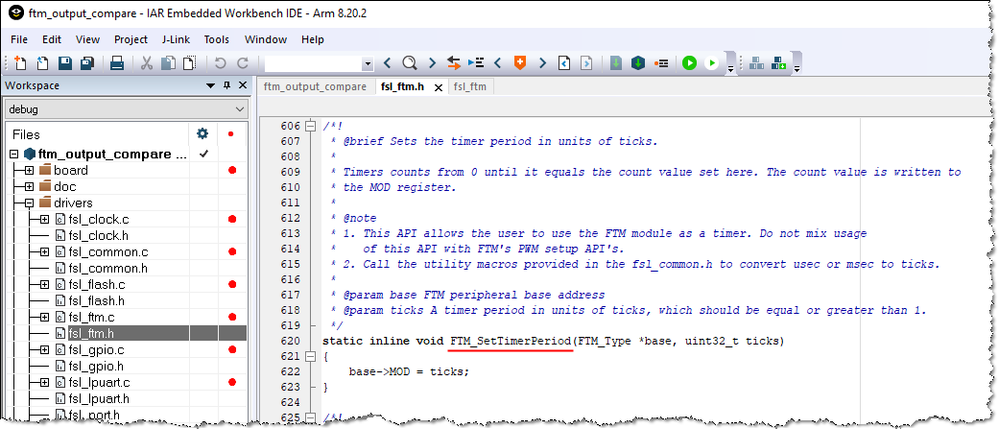Viewport: 999px width, 429px height.
Task: Navigate backward in source history
Action: [564, 63]
